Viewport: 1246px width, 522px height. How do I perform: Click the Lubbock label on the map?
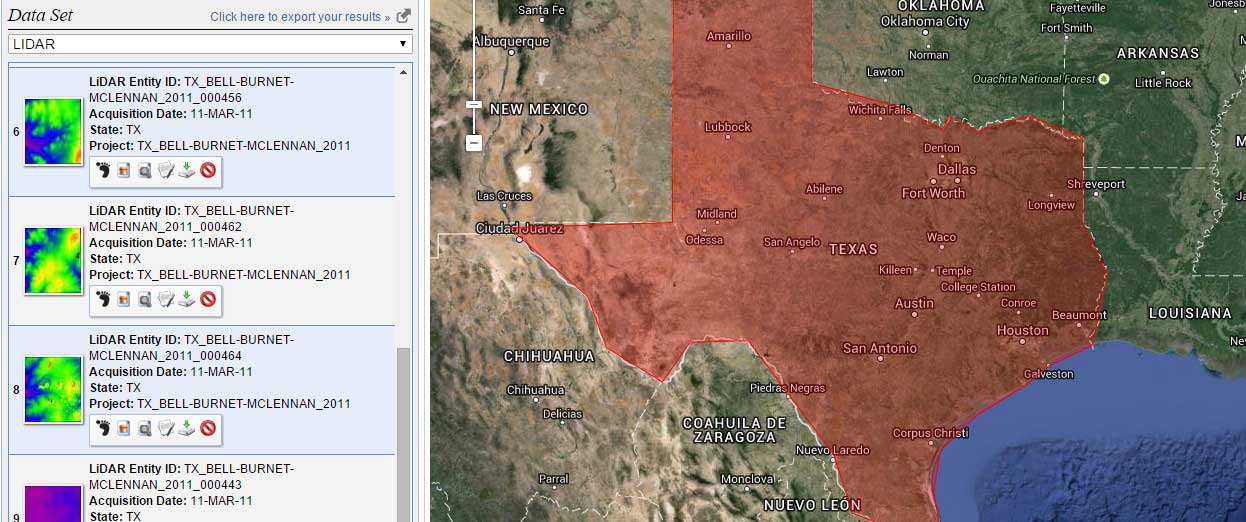pyautogui.click(x=728, y=127)
